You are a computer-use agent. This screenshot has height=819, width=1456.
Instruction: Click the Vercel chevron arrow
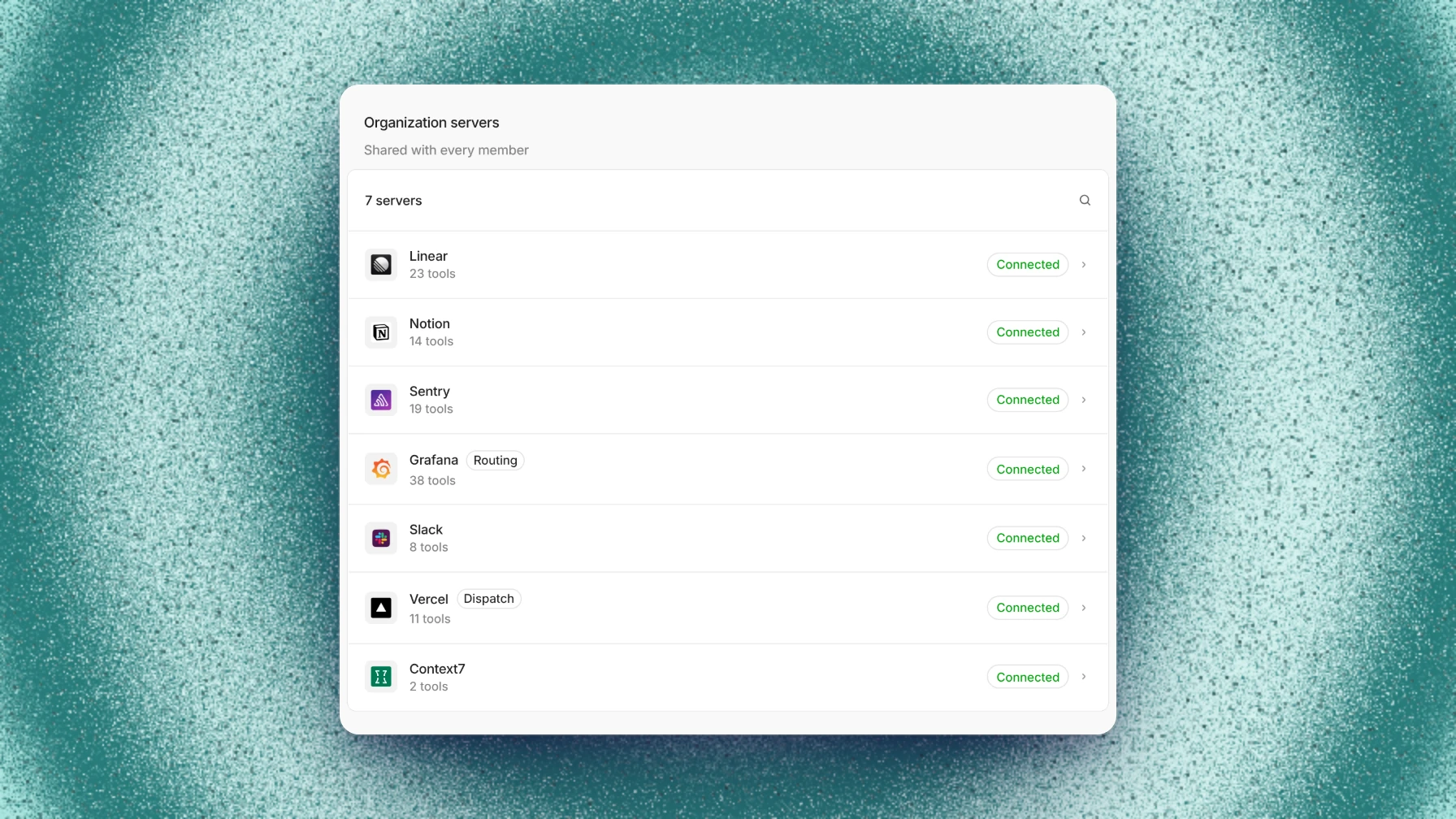coord(1084,608)
